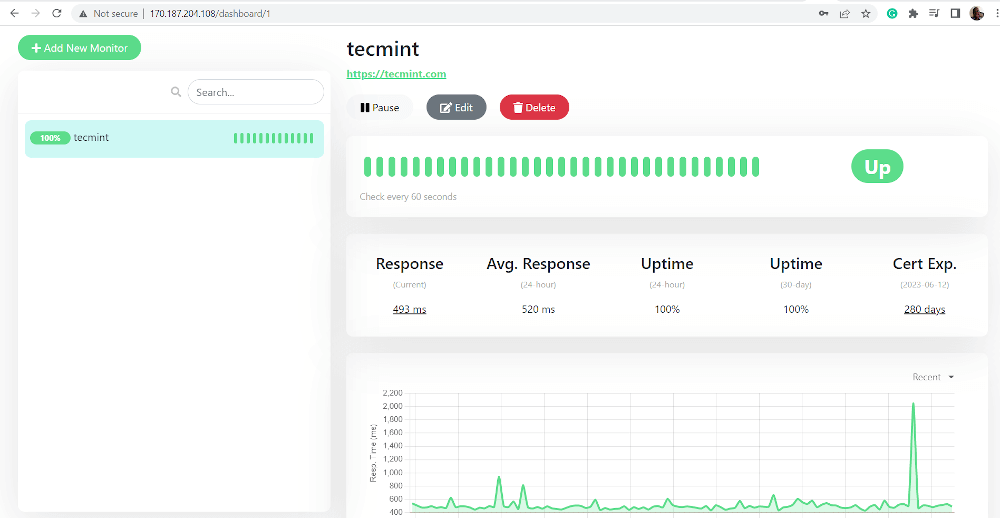
Task: Click the address bar URL
Action: (210, 13)
